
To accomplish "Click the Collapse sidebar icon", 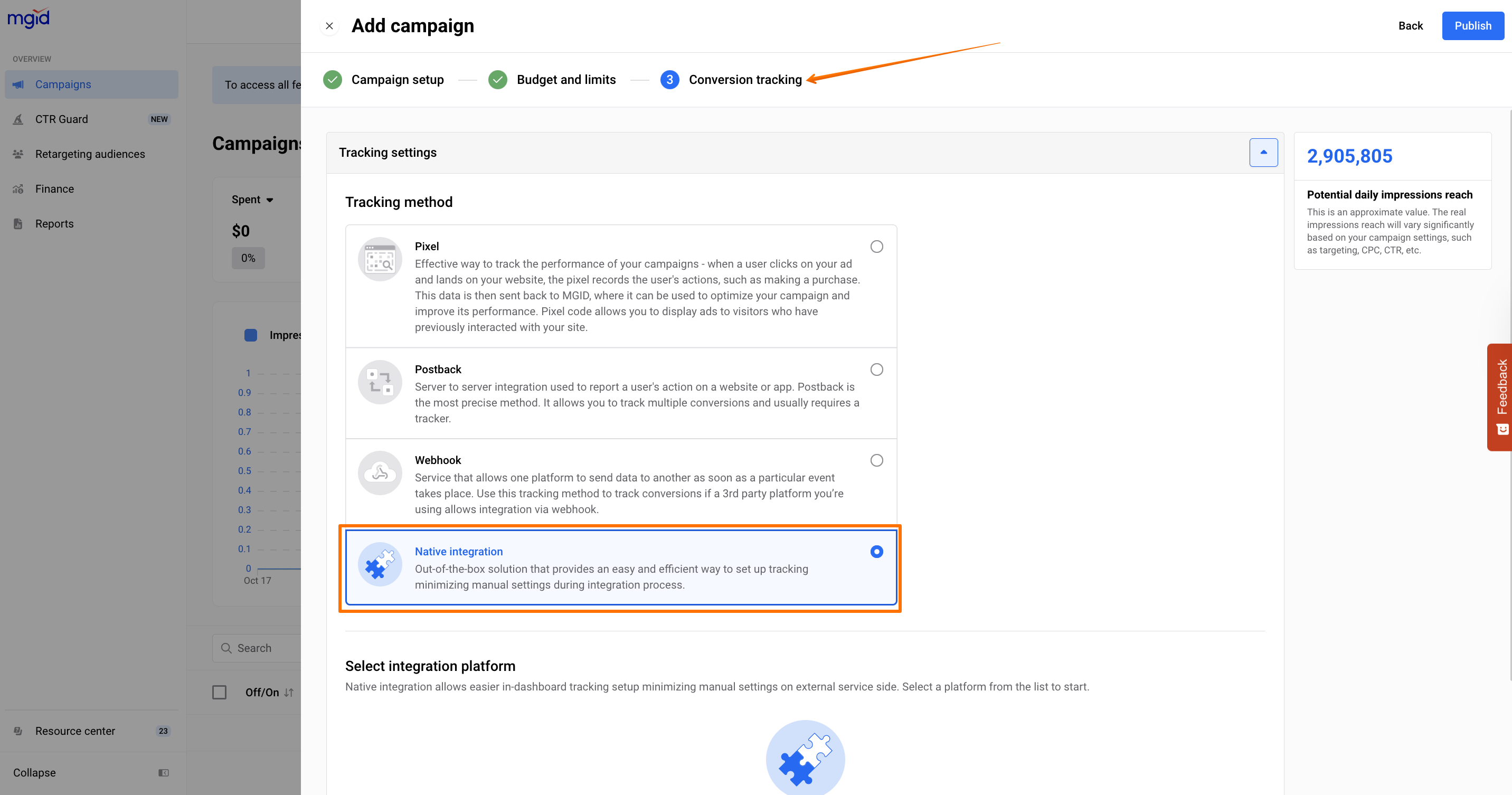I will (x=163, y=773).
